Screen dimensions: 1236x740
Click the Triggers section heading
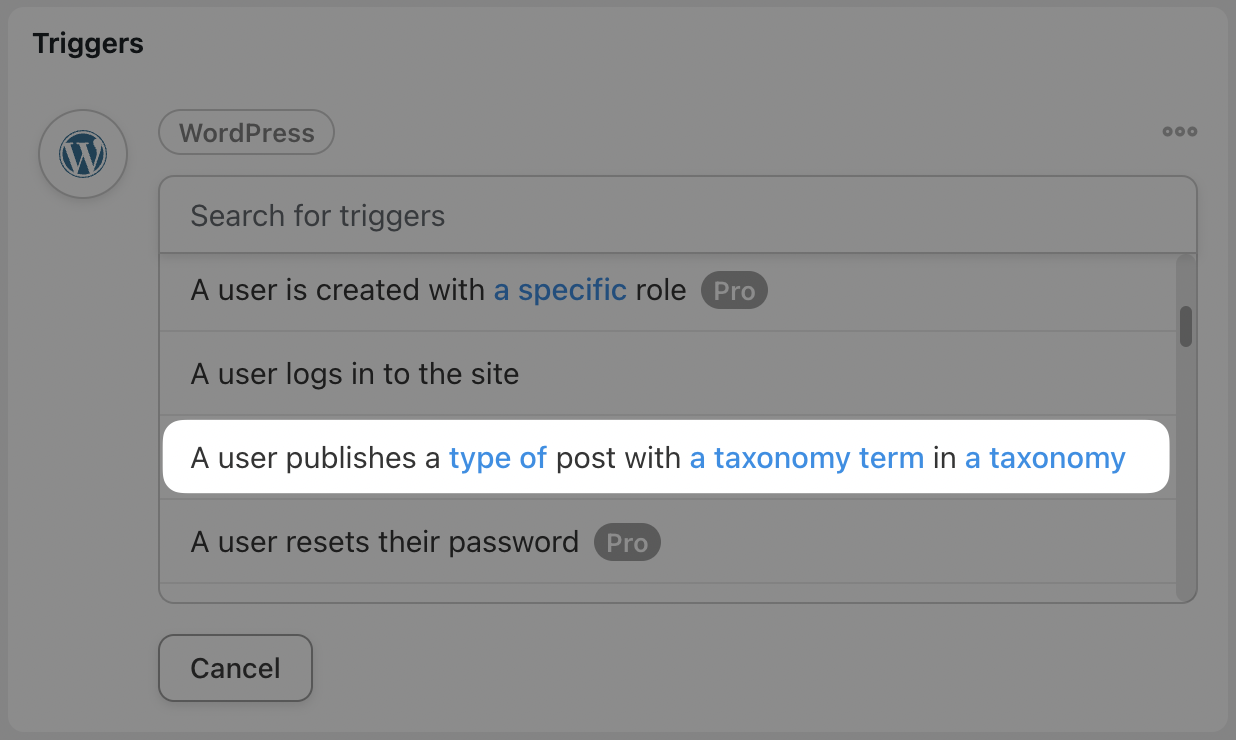pos(88,44)
